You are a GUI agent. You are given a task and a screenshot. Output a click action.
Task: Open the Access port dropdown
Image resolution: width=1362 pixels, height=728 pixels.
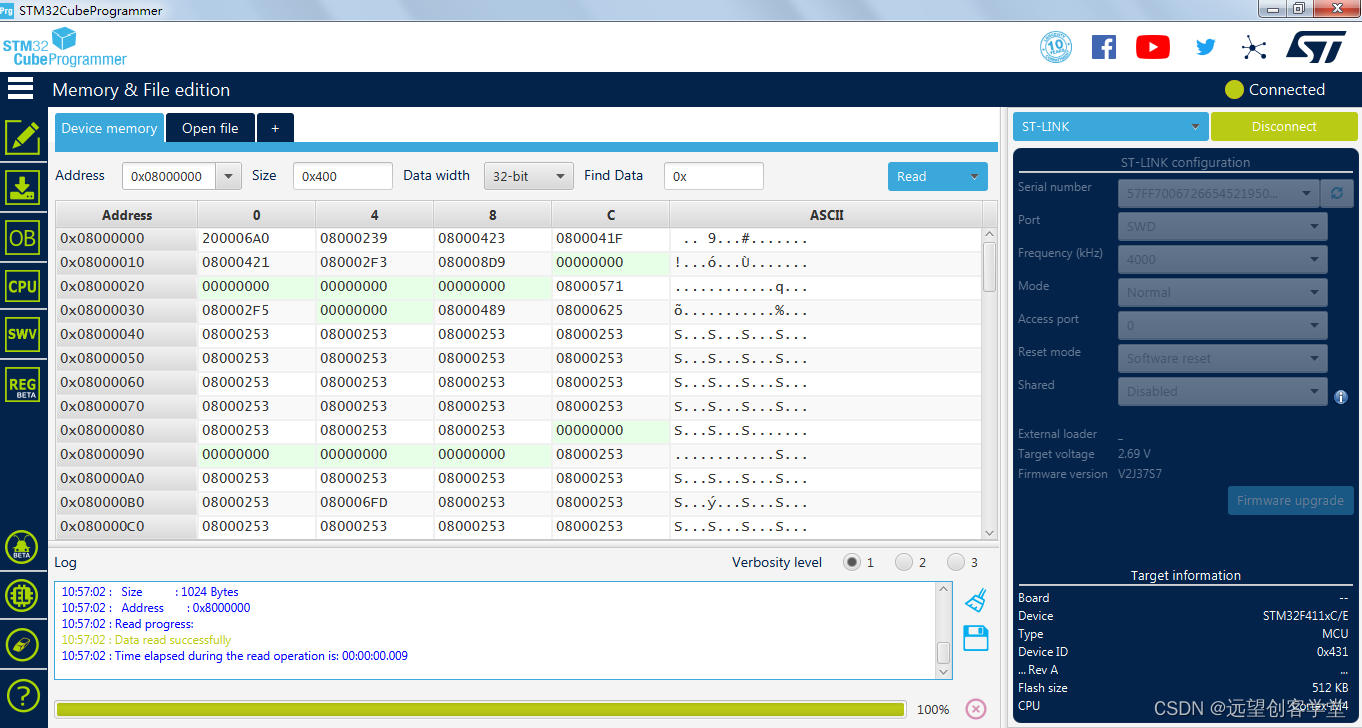click(x=1222, y=325)
